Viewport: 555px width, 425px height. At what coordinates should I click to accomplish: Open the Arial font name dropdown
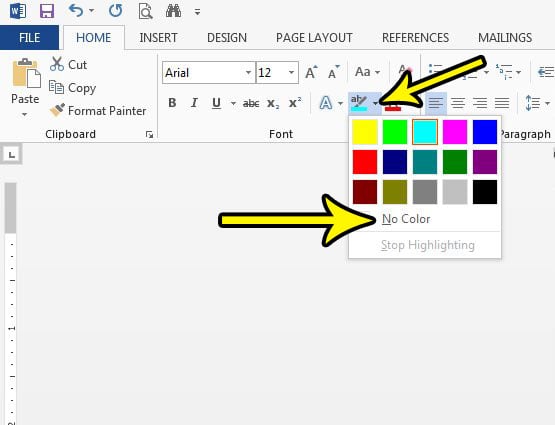tap(248, 73)
